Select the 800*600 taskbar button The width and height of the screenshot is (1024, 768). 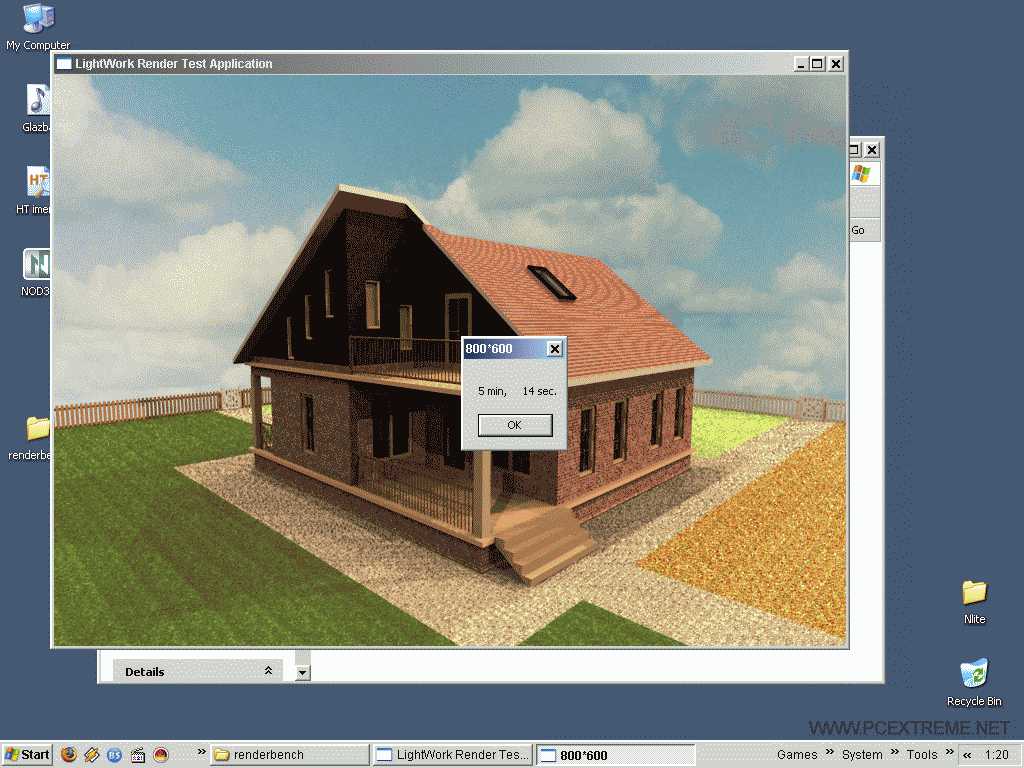[x=615, y=755]
